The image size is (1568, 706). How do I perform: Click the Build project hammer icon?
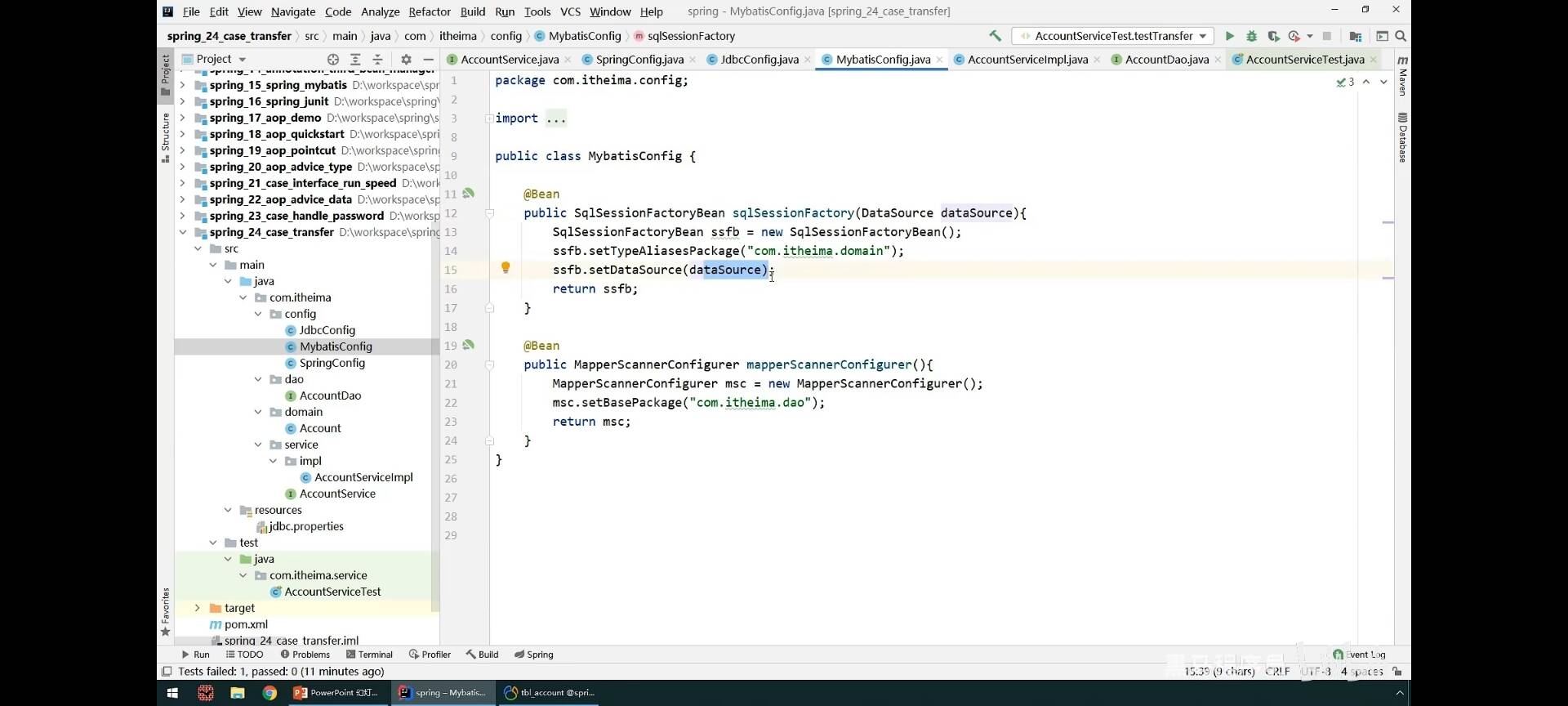[x=995, y=36]
